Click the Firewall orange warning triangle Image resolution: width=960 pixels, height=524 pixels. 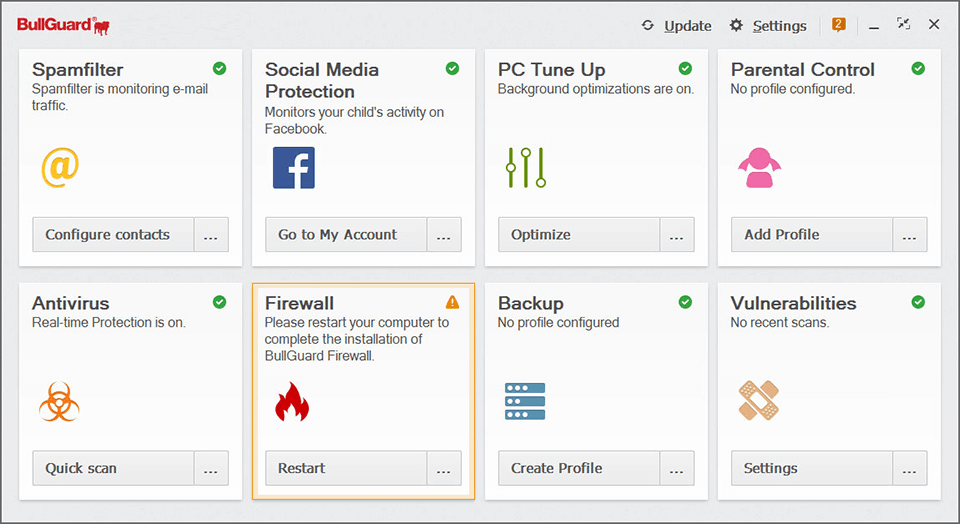[x=452, y=302]
